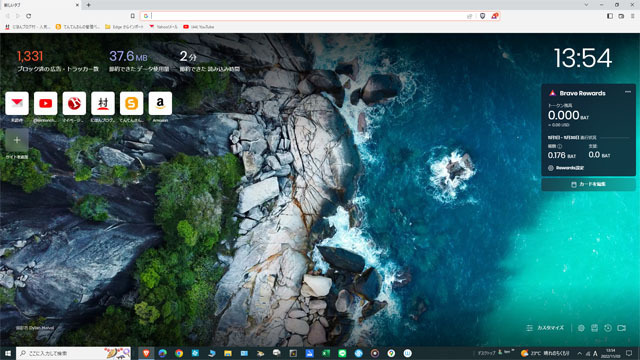The height and width of the screenshot is (360, 640).
Task: Click the Brave Rewards triangle icon in toolbar
Action: [494, 16]
